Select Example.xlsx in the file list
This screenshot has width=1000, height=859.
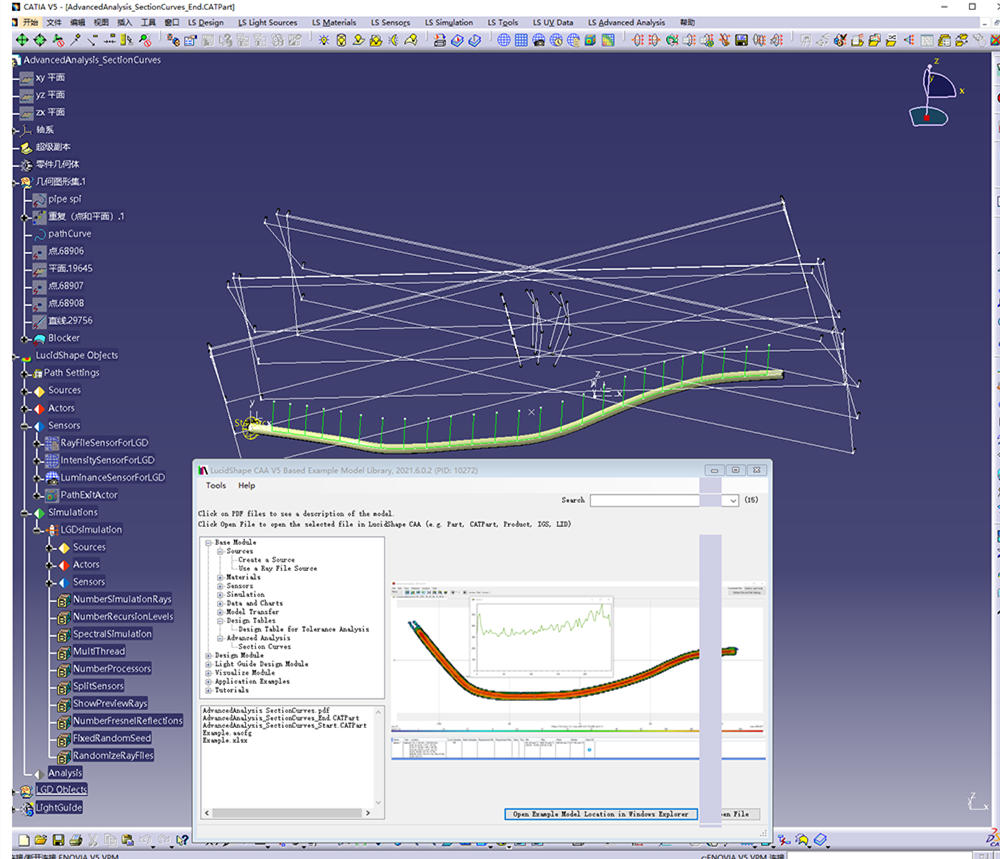coord(224,740)
